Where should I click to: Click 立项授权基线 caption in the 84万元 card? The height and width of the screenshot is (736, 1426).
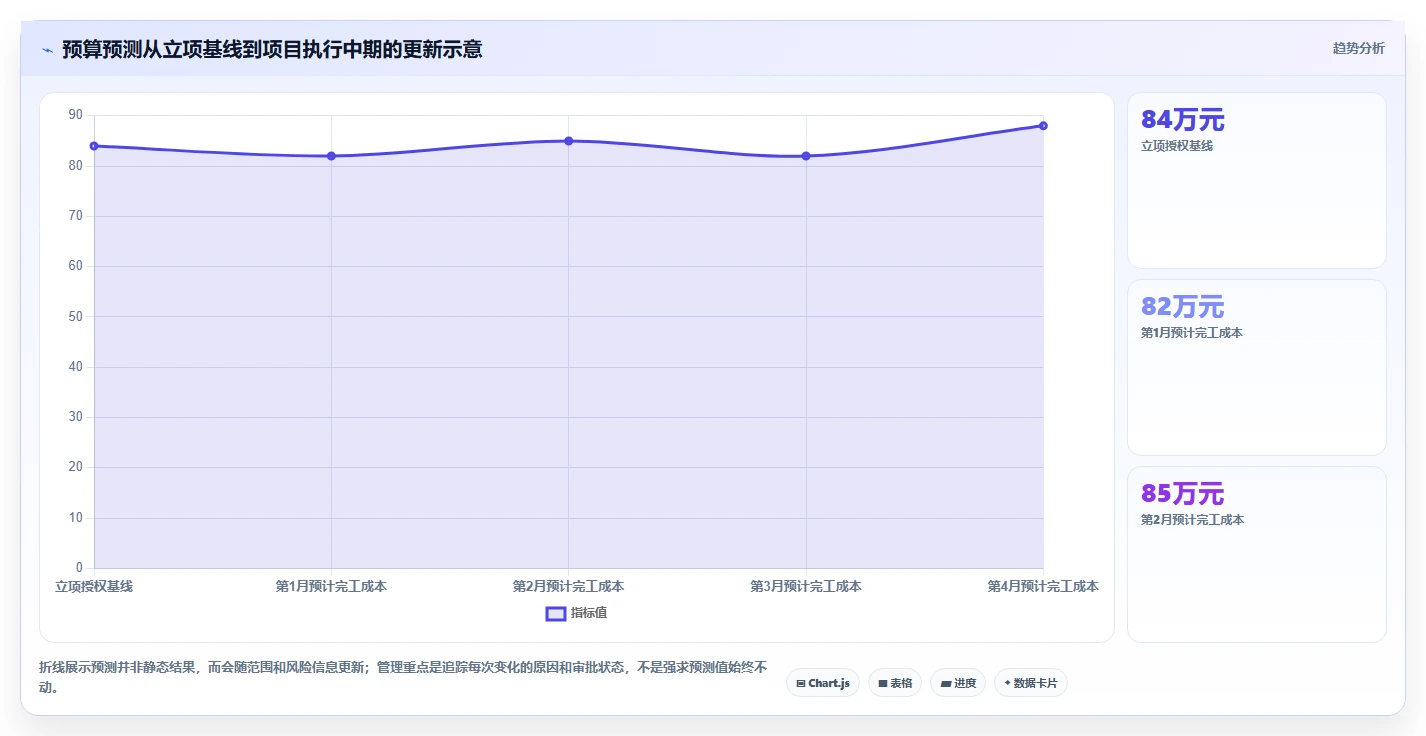(x=1177, y=146)
